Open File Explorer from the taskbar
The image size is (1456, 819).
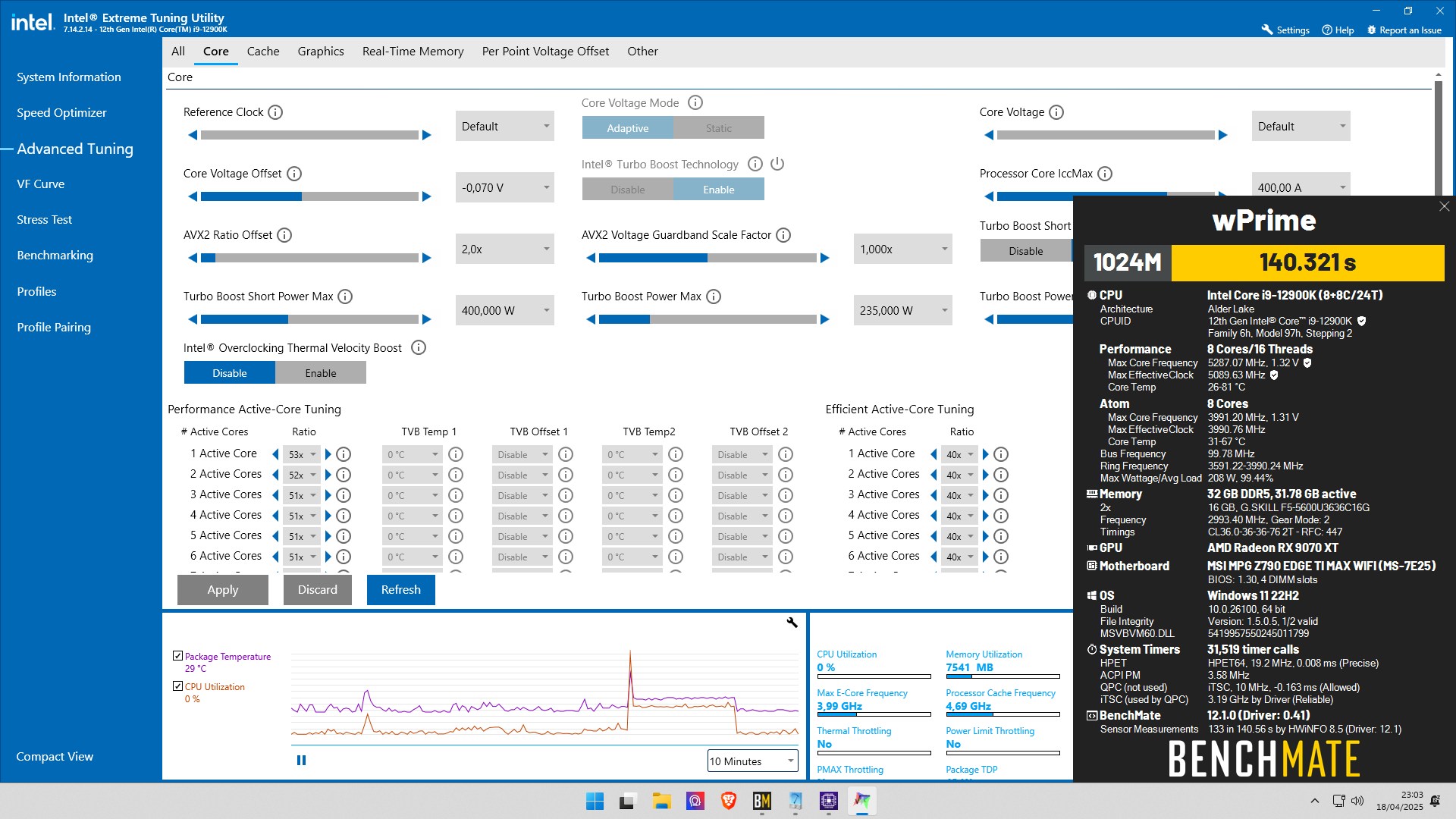click(x=661, y=801)
